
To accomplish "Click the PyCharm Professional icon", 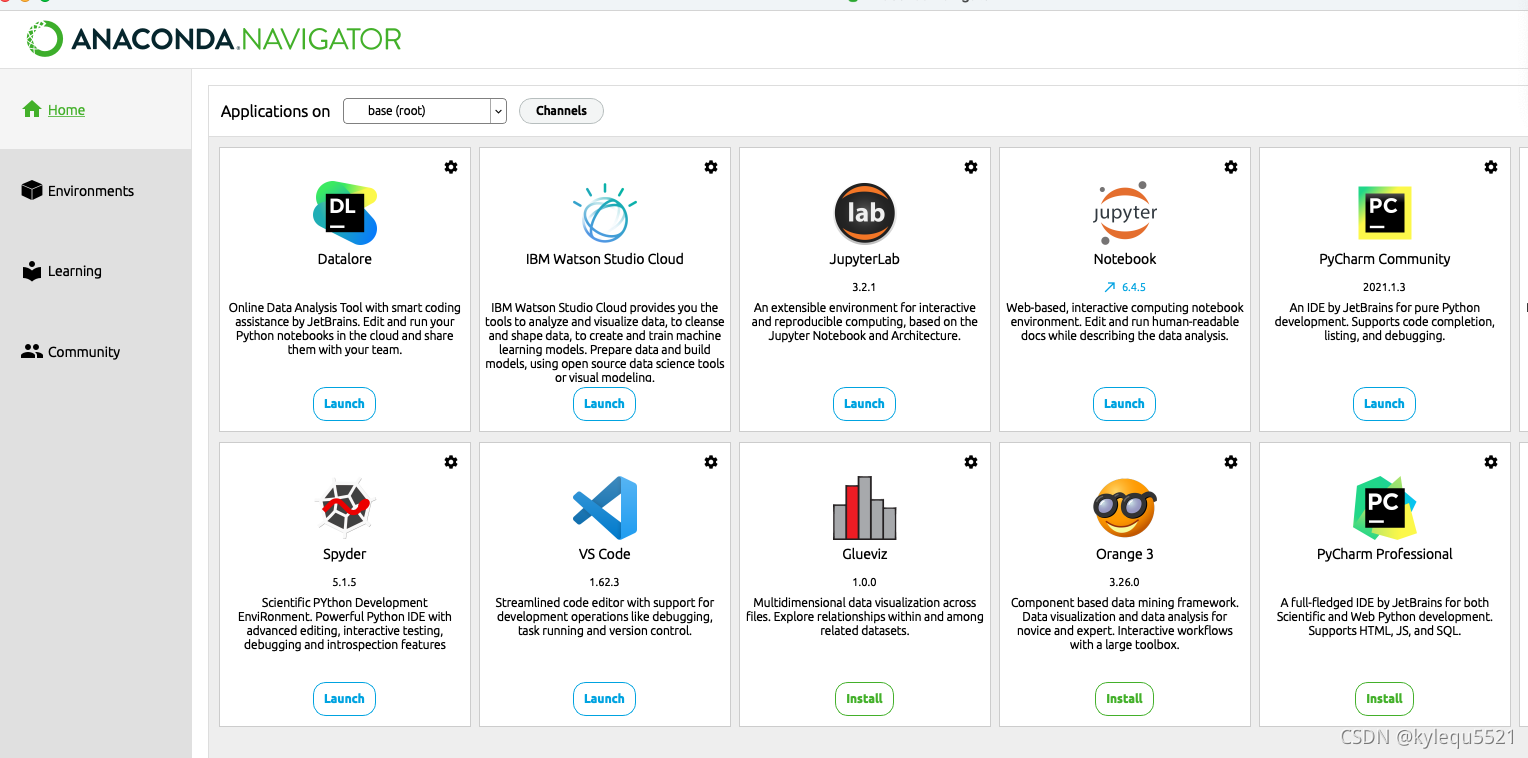I will pos(1384,508).
